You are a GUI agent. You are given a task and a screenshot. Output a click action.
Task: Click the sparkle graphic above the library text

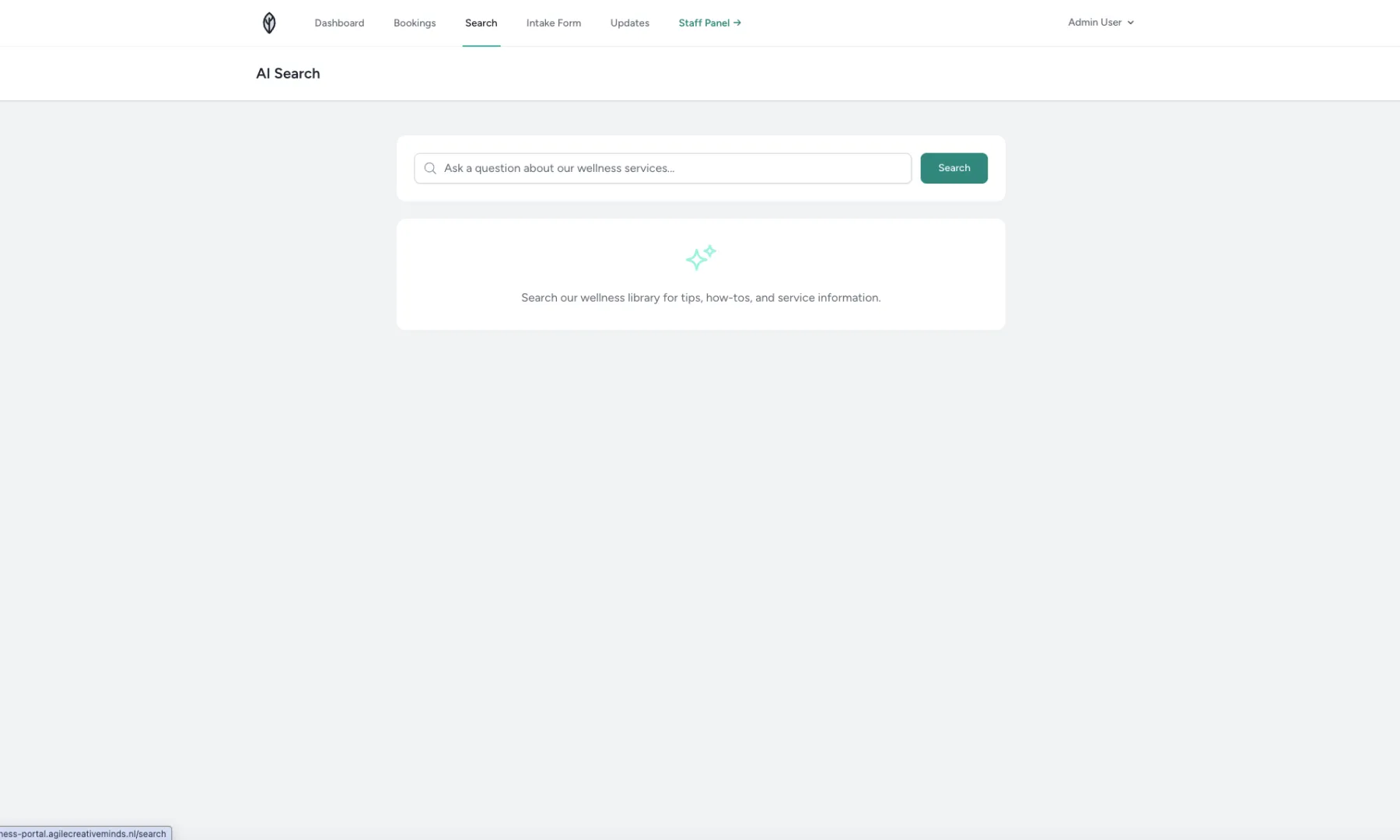pyautogui.click(x=700, y=257)
